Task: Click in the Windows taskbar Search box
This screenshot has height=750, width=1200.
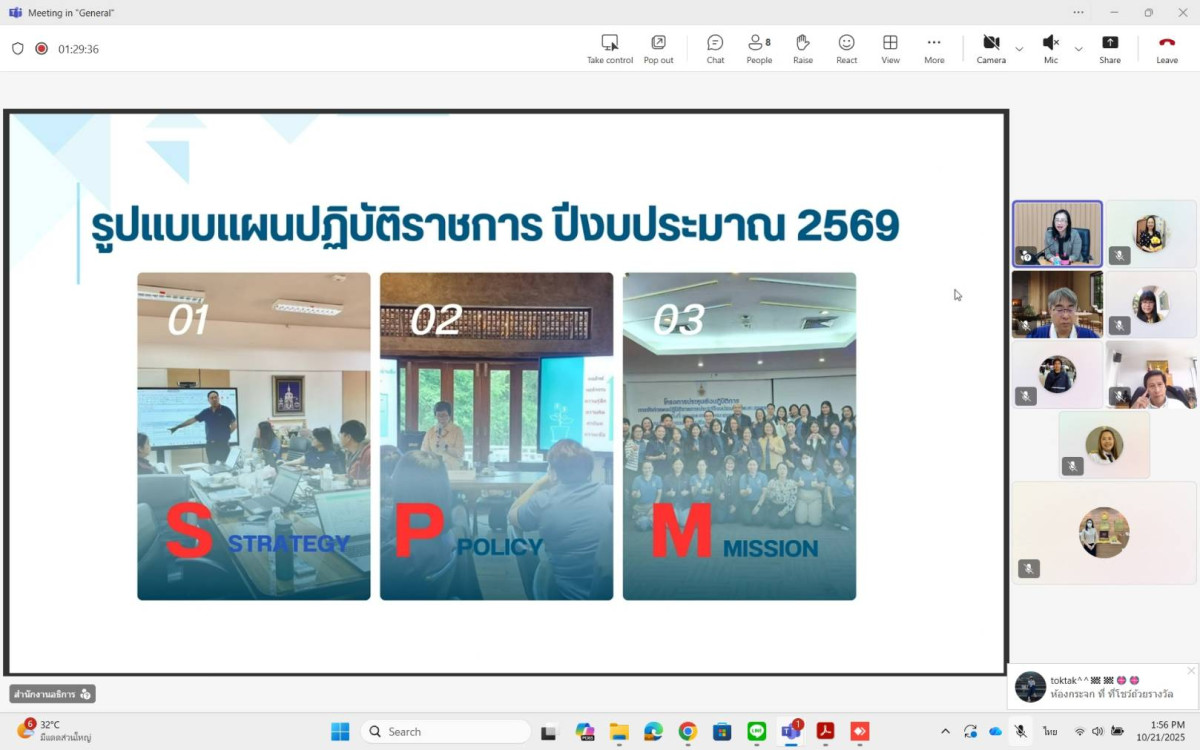Action: 445,732
